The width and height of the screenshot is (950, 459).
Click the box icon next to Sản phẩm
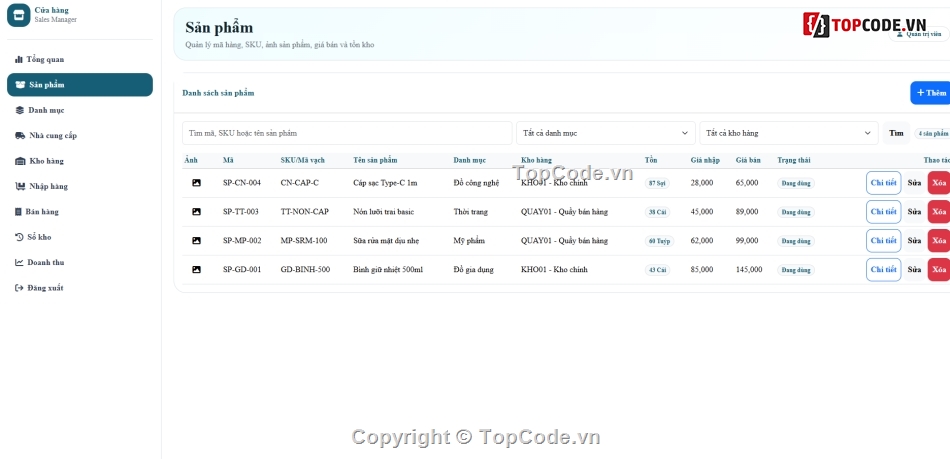point(20,85)
